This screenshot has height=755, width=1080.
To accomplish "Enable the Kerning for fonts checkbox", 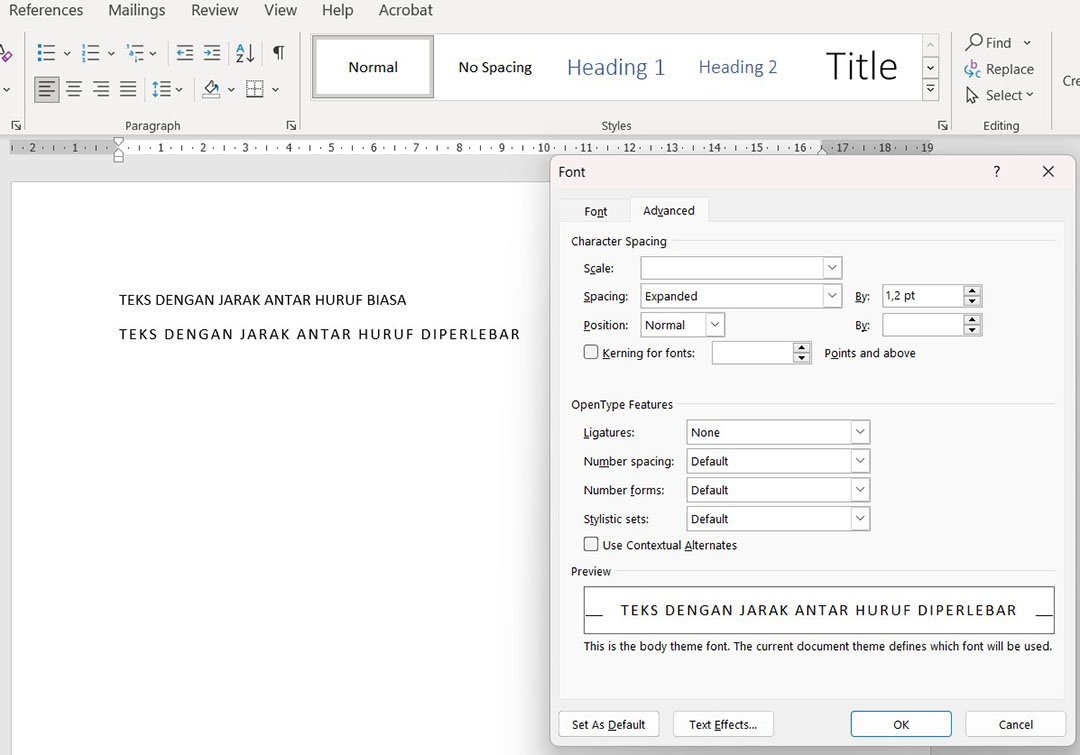I will (591, 352).
